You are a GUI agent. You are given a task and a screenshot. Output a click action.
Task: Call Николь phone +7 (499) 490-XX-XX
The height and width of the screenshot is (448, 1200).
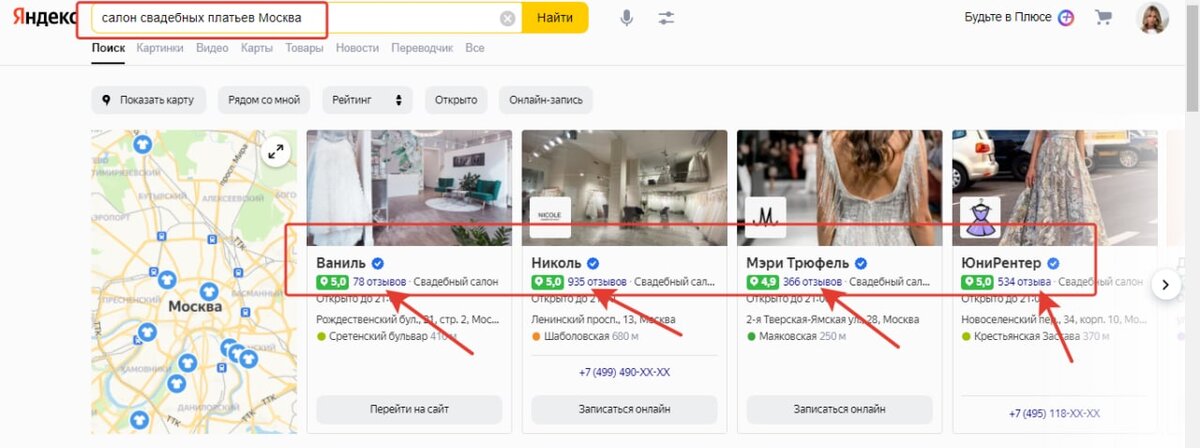tap(624, 372)
